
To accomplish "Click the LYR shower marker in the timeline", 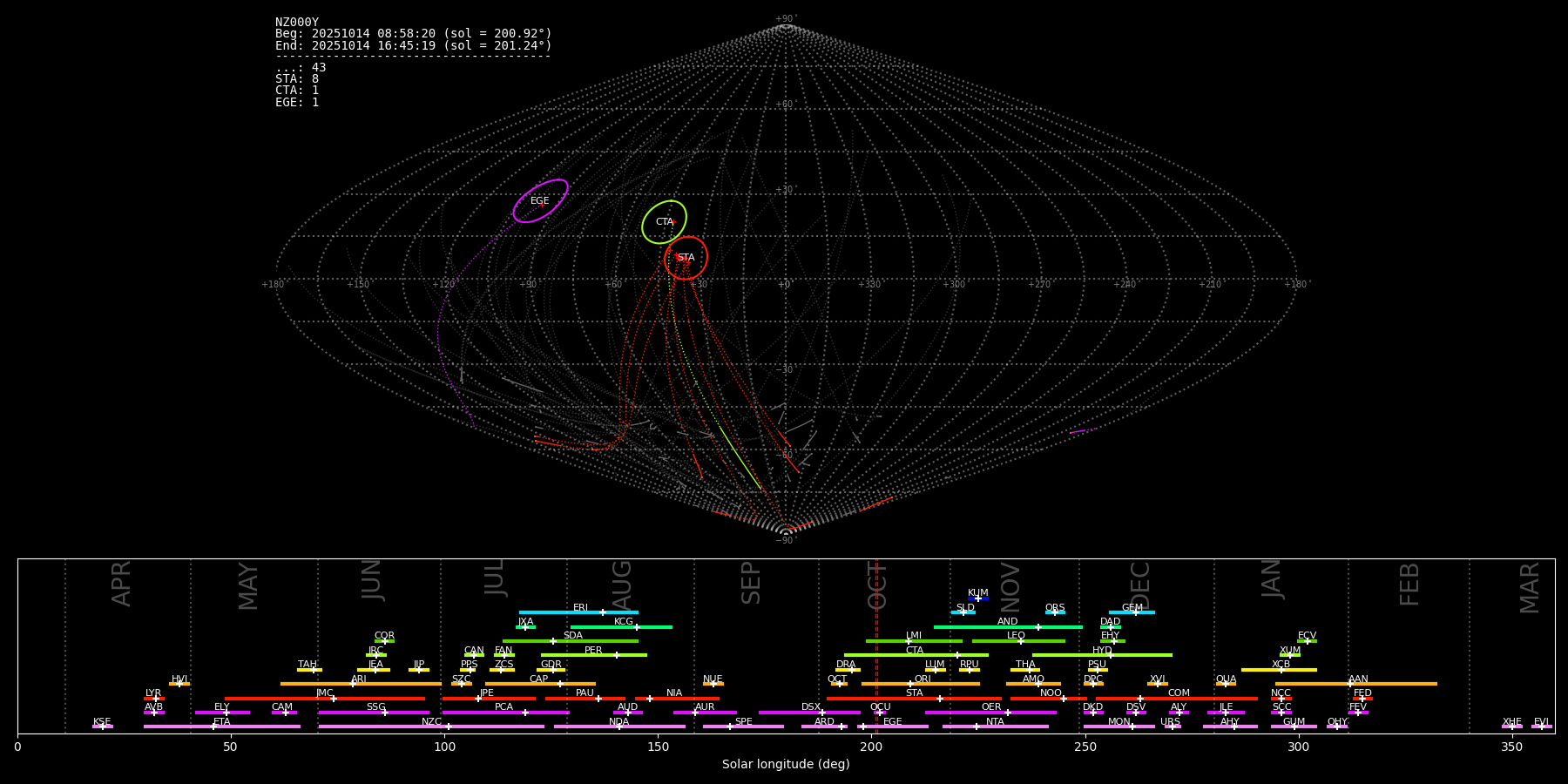I will click(154, 698).
